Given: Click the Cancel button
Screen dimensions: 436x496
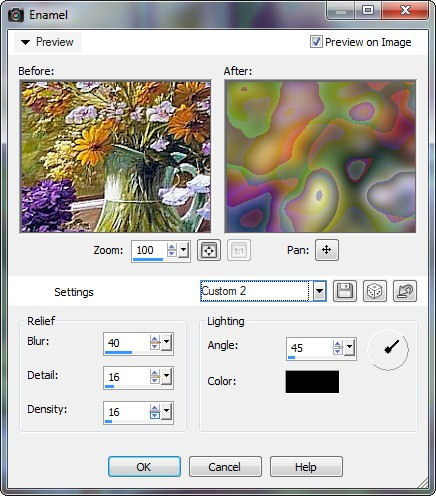Looking at the screenshot, I should point(225,467).
